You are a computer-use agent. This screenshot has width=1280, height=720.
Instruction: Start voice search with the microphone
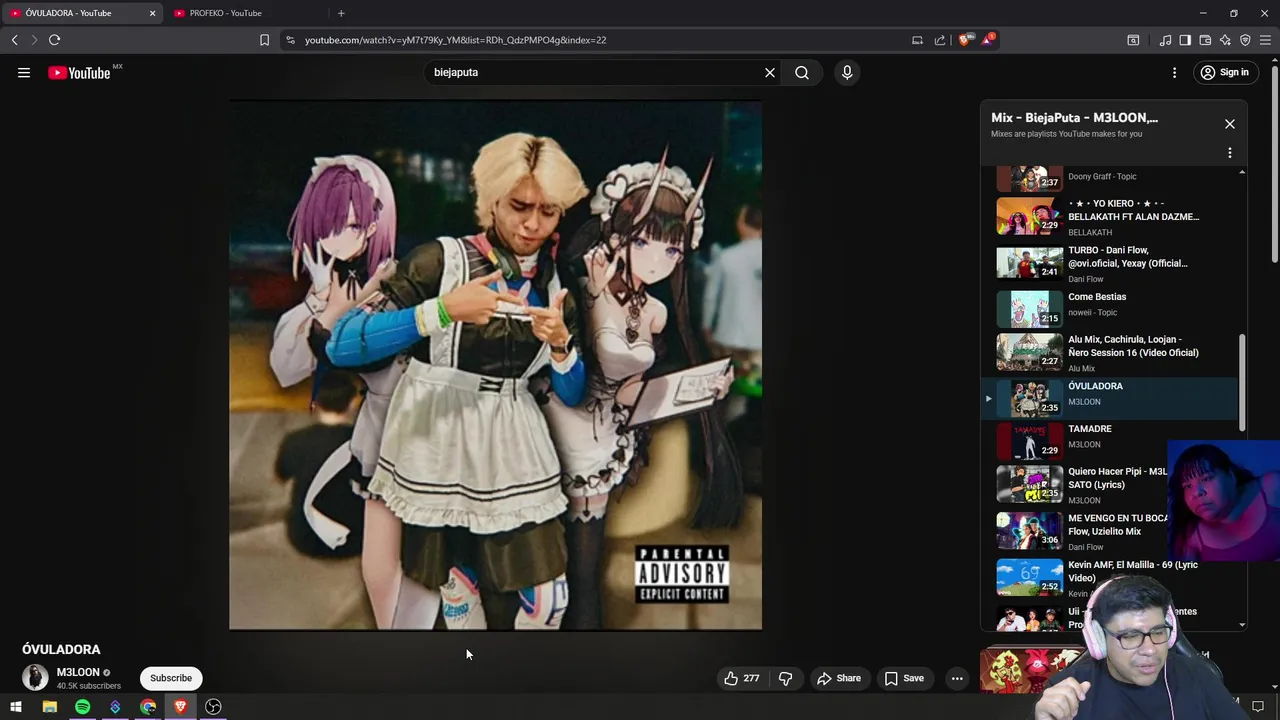click(847, 72)
